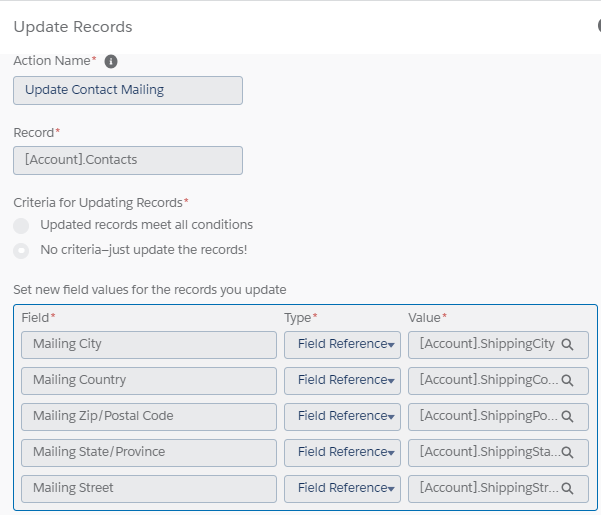Open Type dropdown for Mailing Zip/Postal Code
The height and width of the screenshot is (515, 601).
pyautogui.click(x=342, y=417)
